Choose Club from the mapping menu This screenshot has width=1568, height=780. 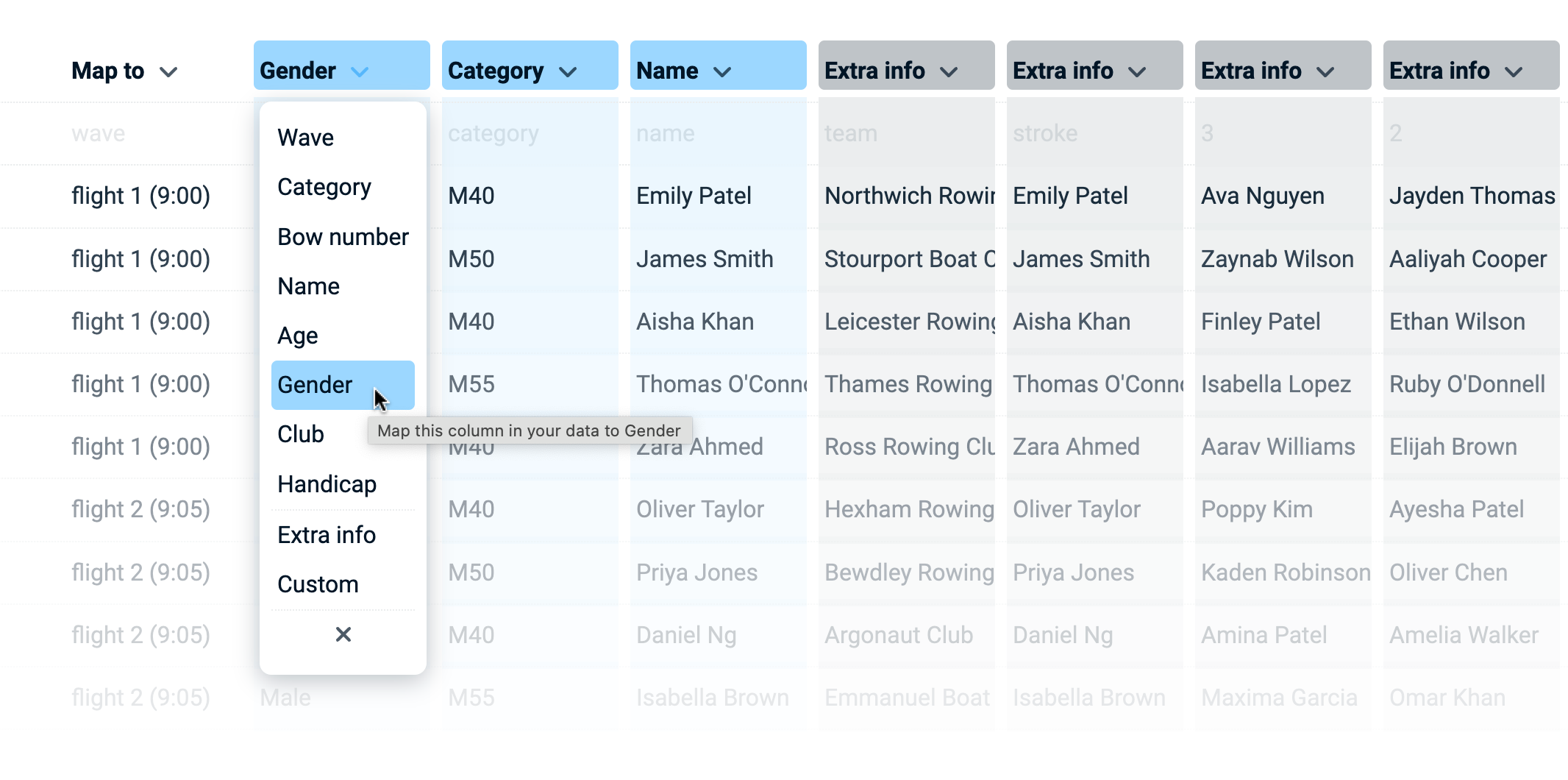(301, 434)
